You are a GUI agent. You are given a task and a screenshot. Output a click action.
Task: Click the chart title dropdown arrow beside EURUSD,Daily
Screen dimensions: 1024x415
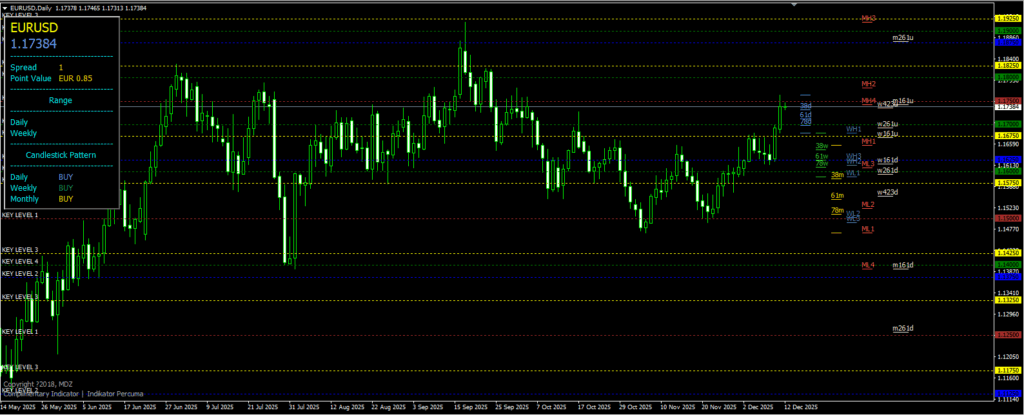click(4, 7)
